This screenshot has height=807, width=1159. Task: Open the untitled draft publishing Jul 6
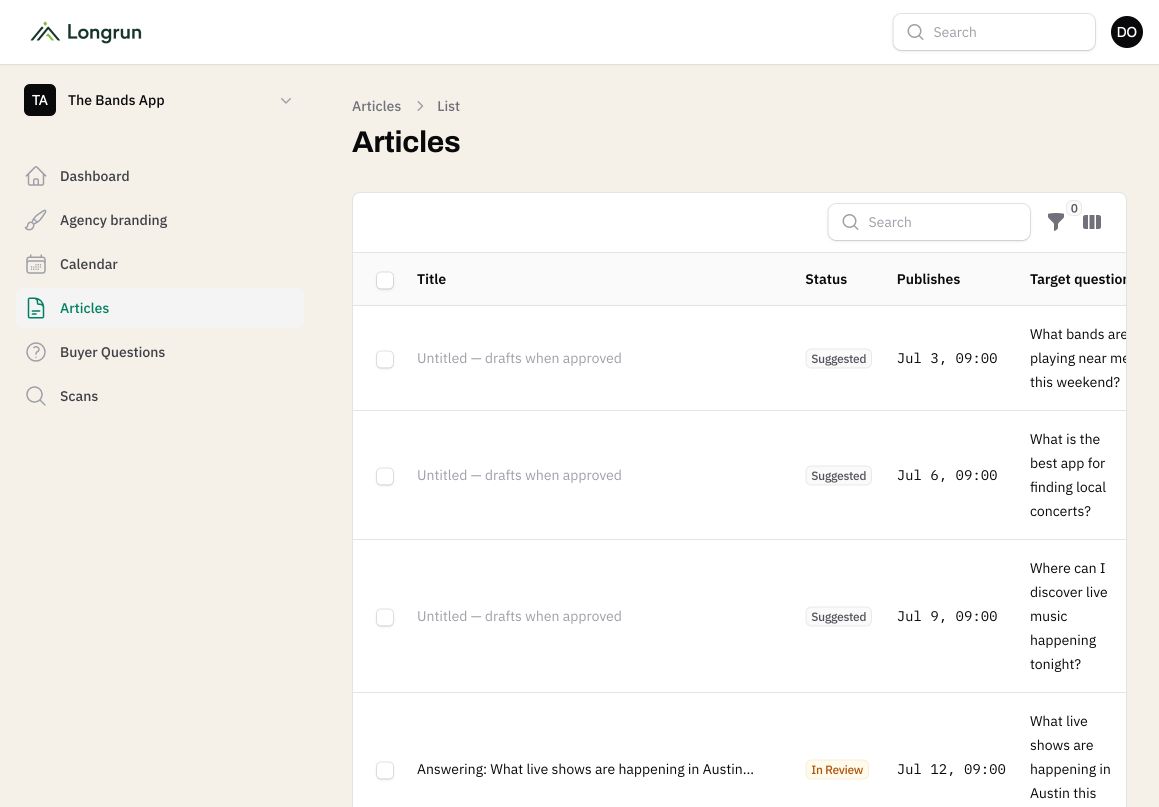519,475
